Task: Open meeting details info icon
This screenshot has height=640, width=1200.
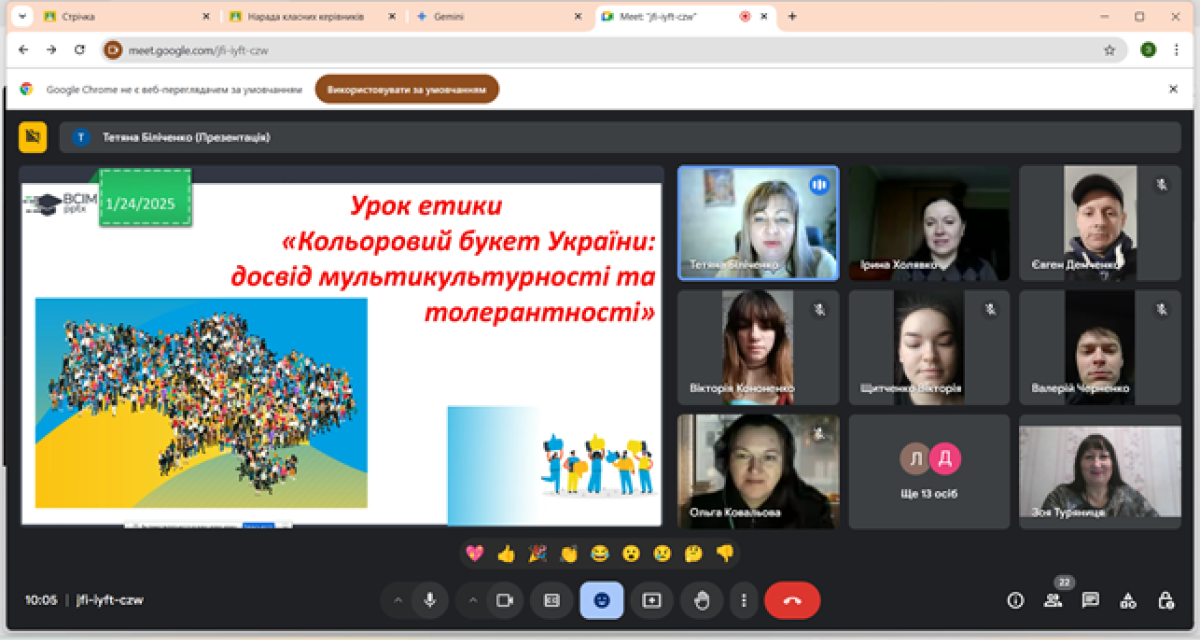Action: [1016, 600]
